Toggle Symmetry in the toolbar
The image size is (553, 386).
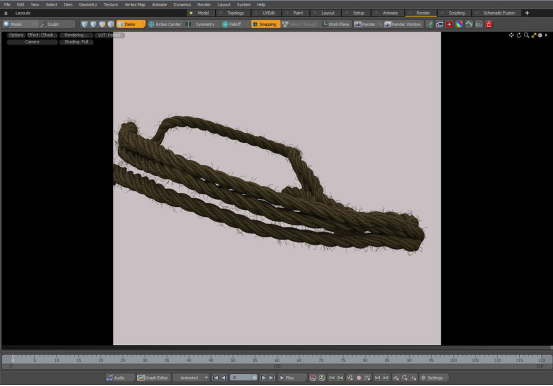click(x=201, y=24)
